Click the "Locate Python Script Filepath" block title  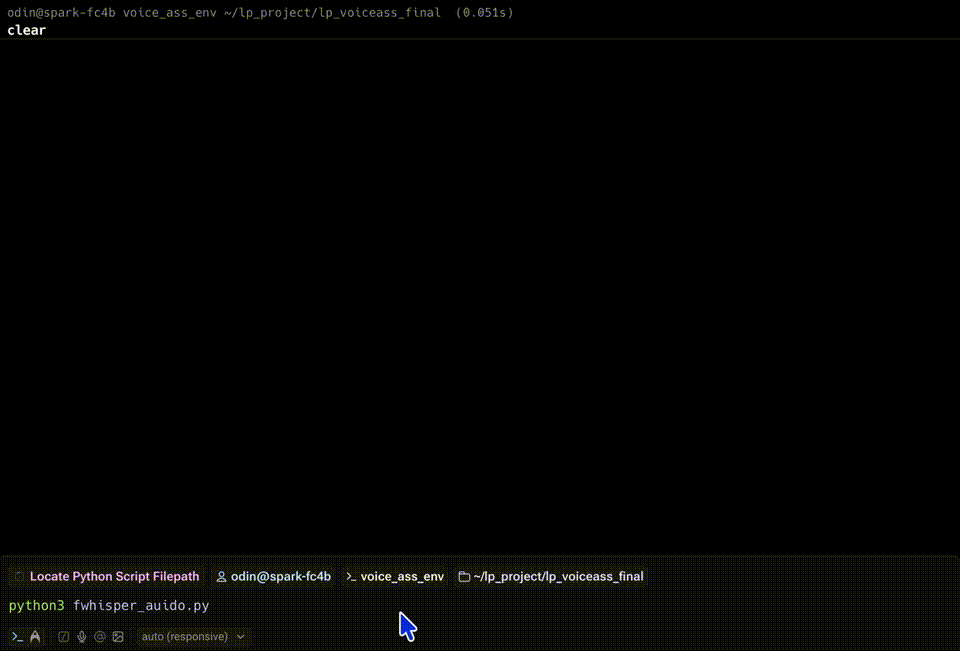[x=114, y=576]
